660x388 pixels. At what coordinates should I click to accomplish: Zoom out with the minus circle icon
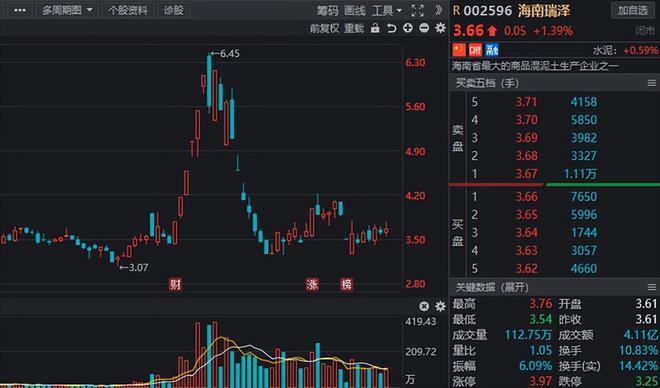pyautogui.click(x=424, y=28)
